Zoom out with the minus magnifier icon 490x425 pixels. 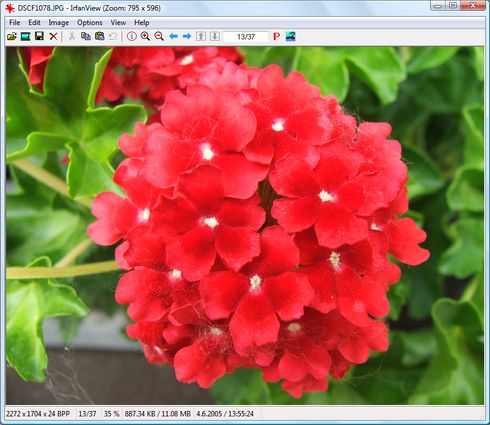pos(159,36)
